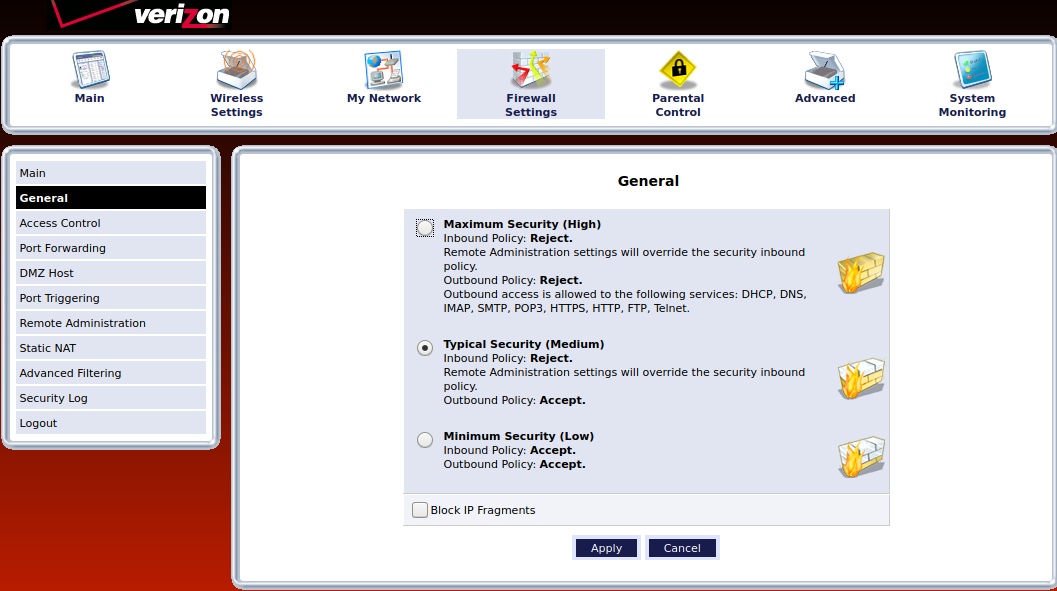Choose Typical Security (Medium) radio button
This screenshot has height=591, width=1057.
coord(425,348)
